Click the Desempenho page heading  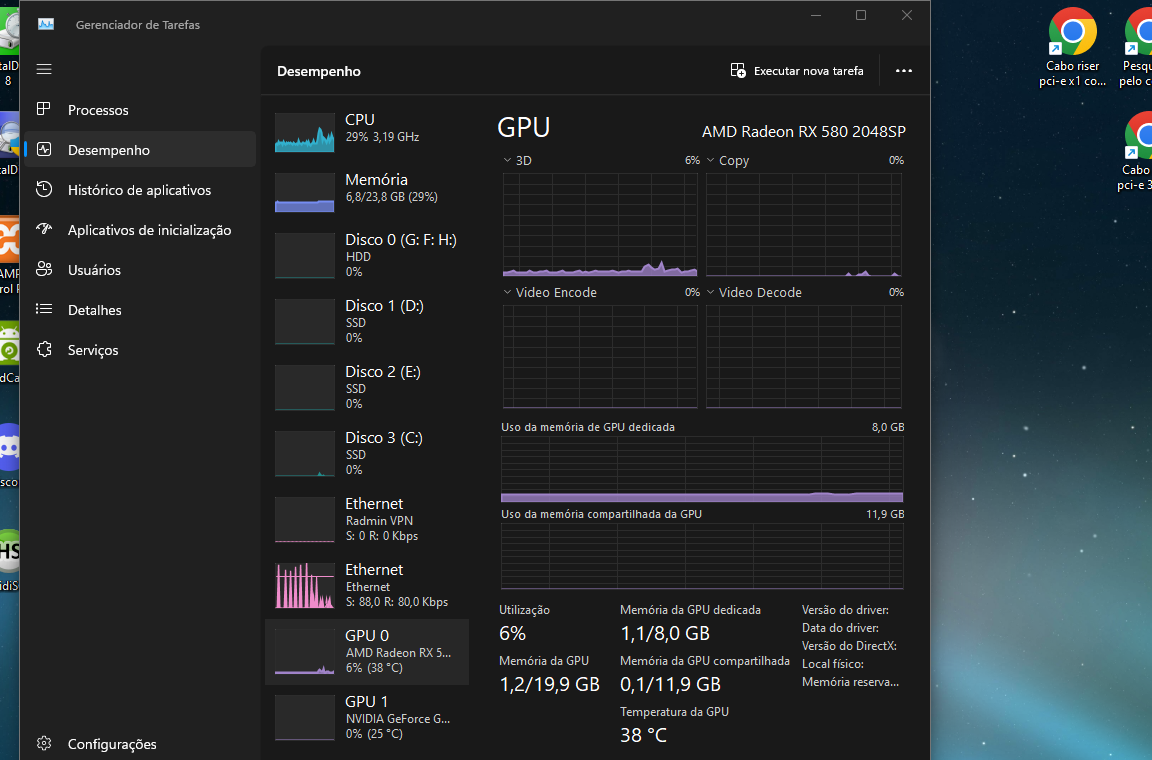click(319, 71)
